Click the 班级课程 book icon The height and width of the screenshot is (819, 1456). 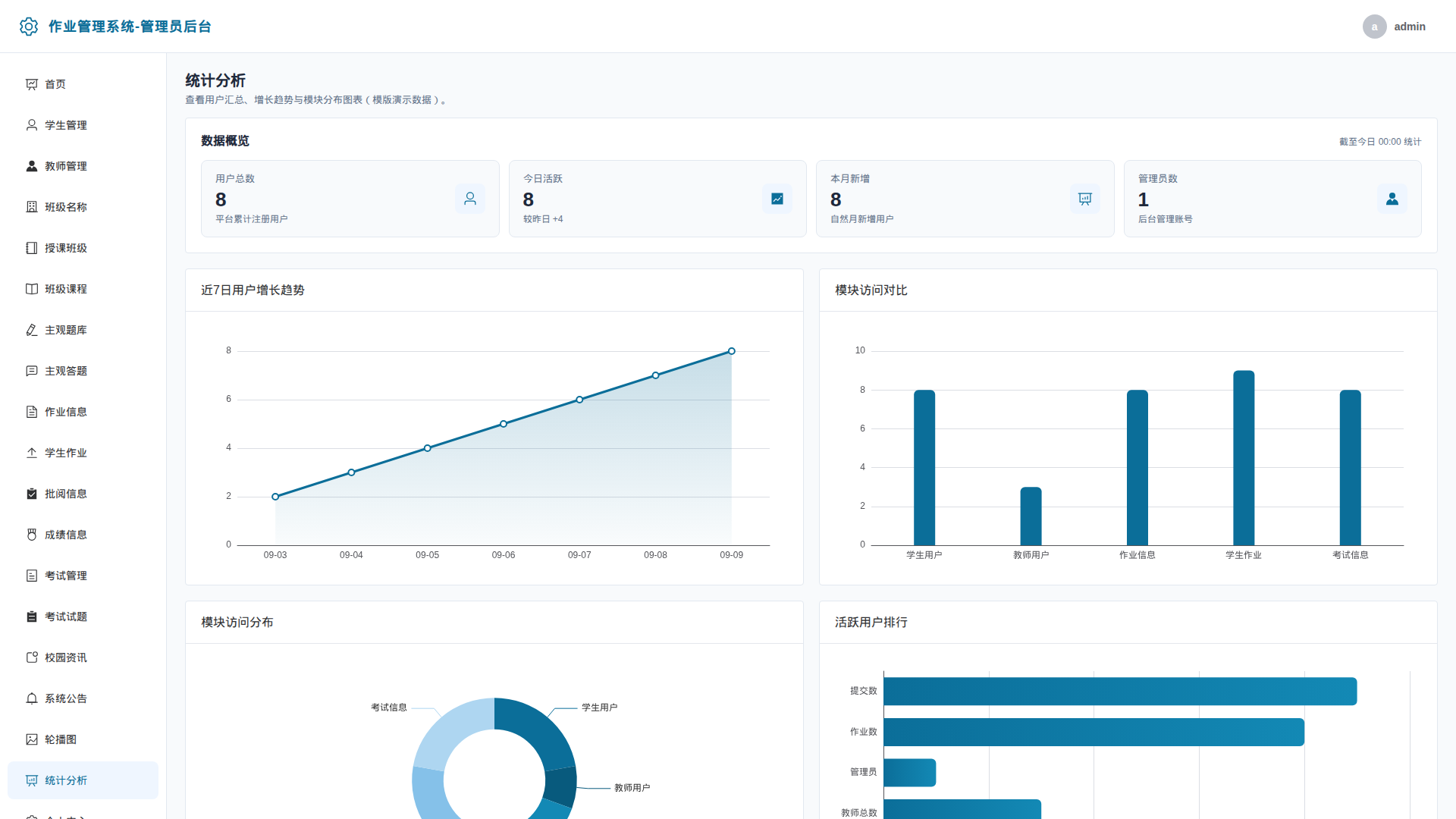(32, 289)
